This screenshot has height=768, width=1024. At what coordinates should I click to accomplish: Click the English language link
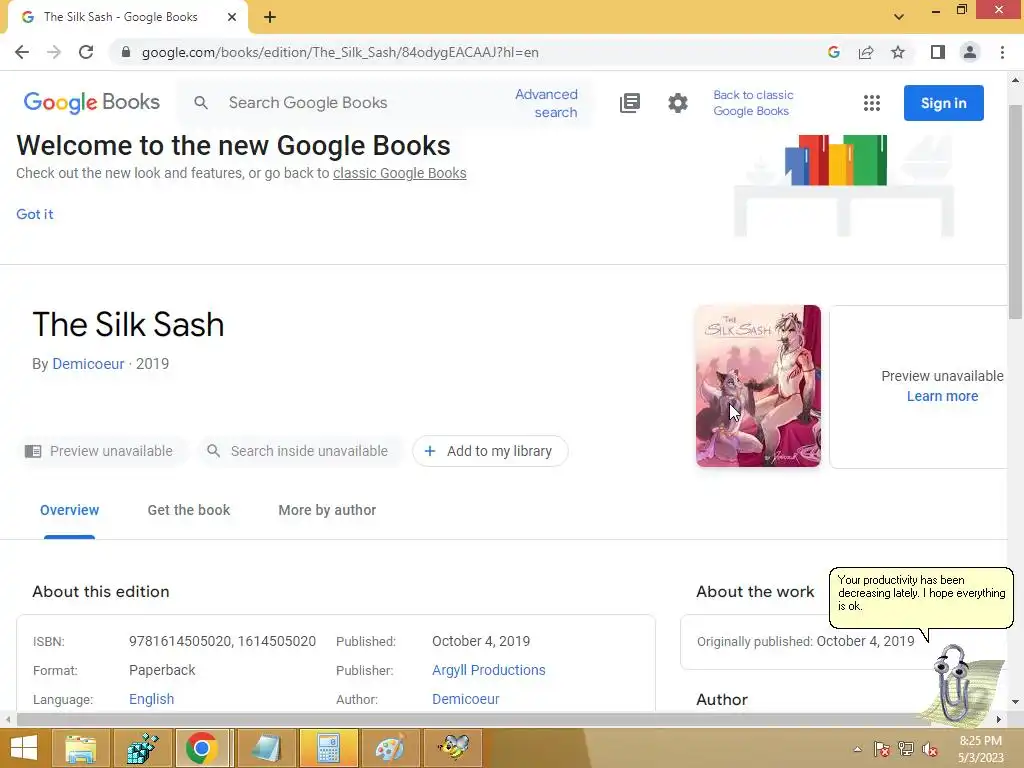tap(152, 699)
